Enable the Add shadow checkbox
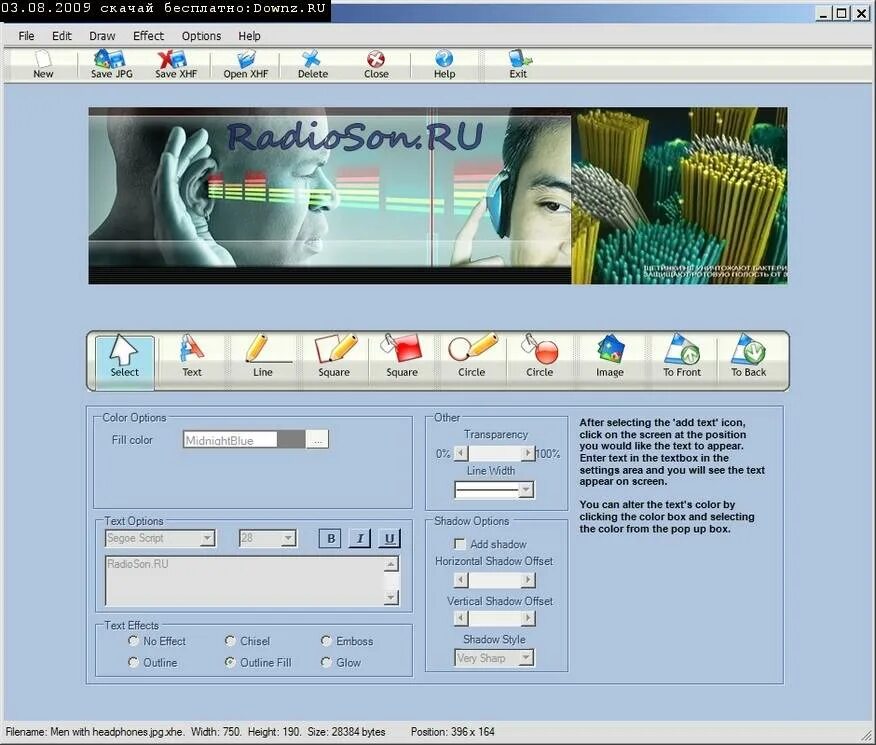Viewport: 876px width, 745px height. click(x=460, y=544)
